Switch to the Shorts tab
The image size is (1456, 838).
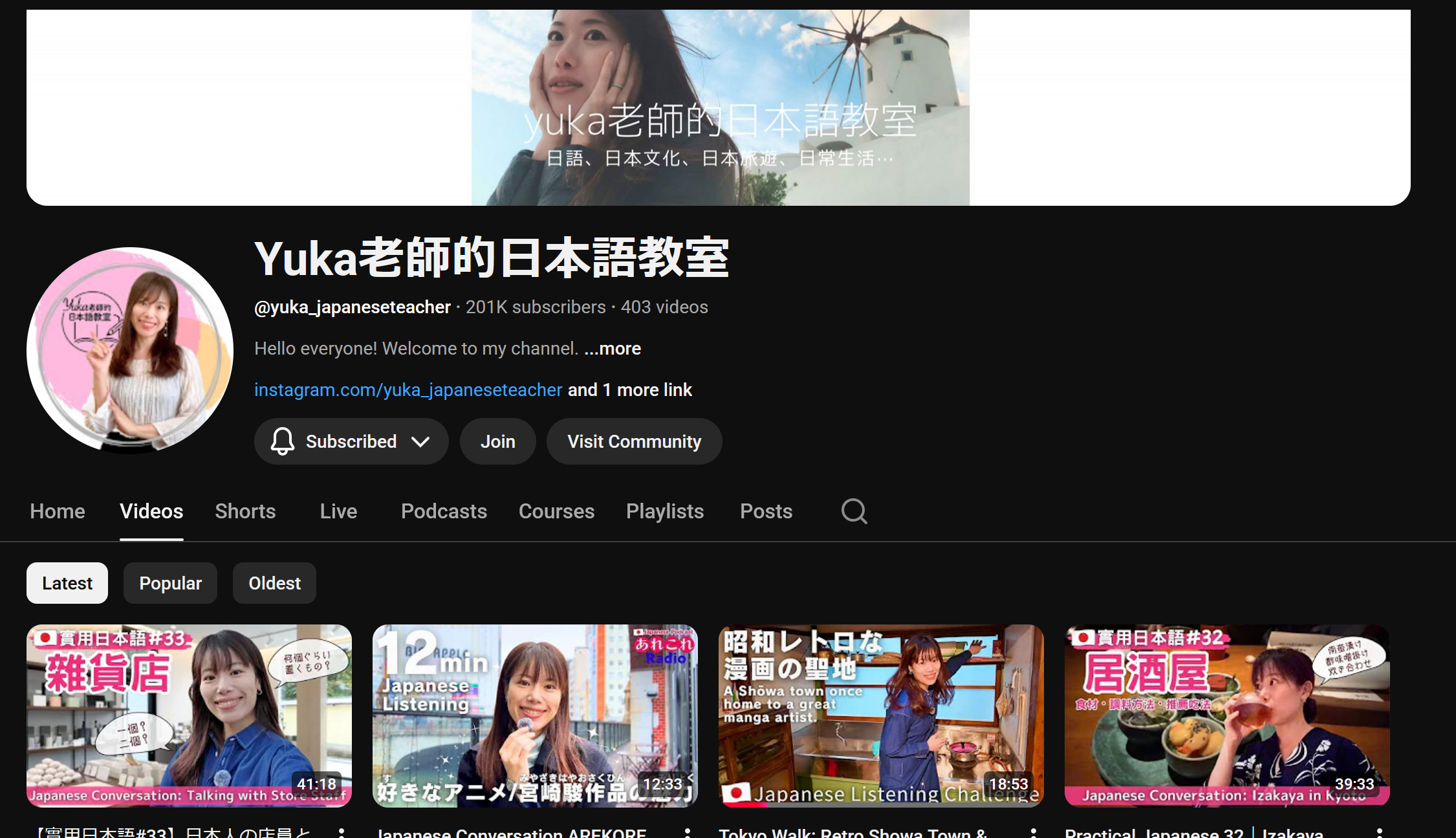pyautogui.click(x=245, y=511)
